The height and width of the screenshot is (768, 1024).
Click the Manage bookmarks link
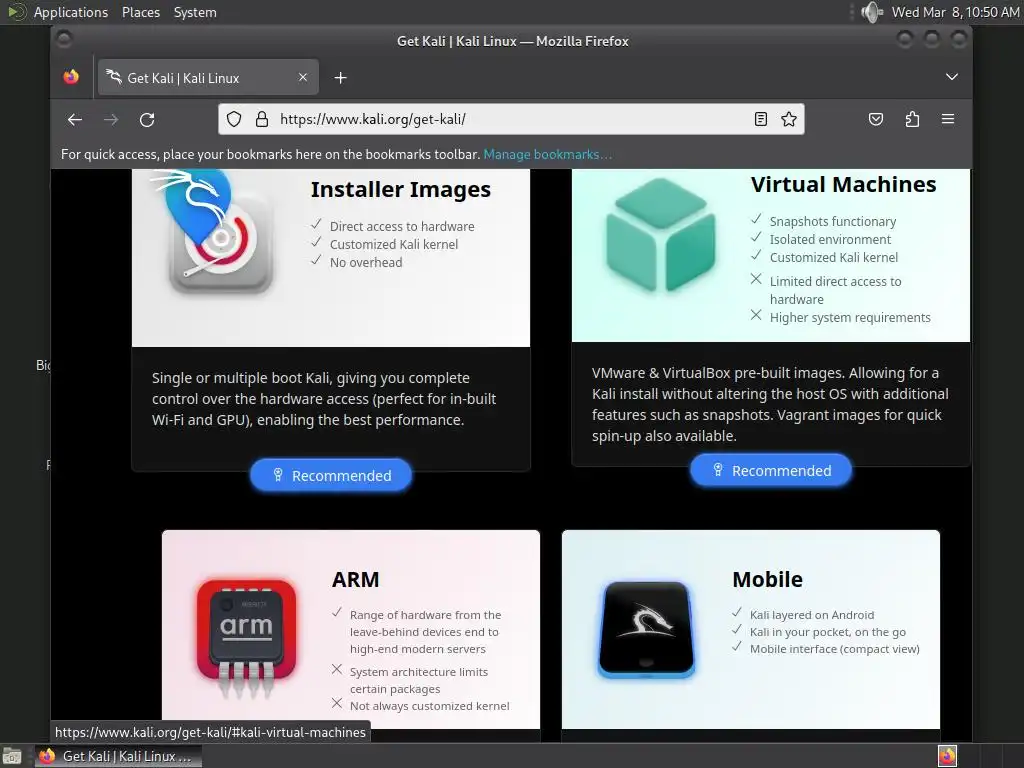click(547, 155)
